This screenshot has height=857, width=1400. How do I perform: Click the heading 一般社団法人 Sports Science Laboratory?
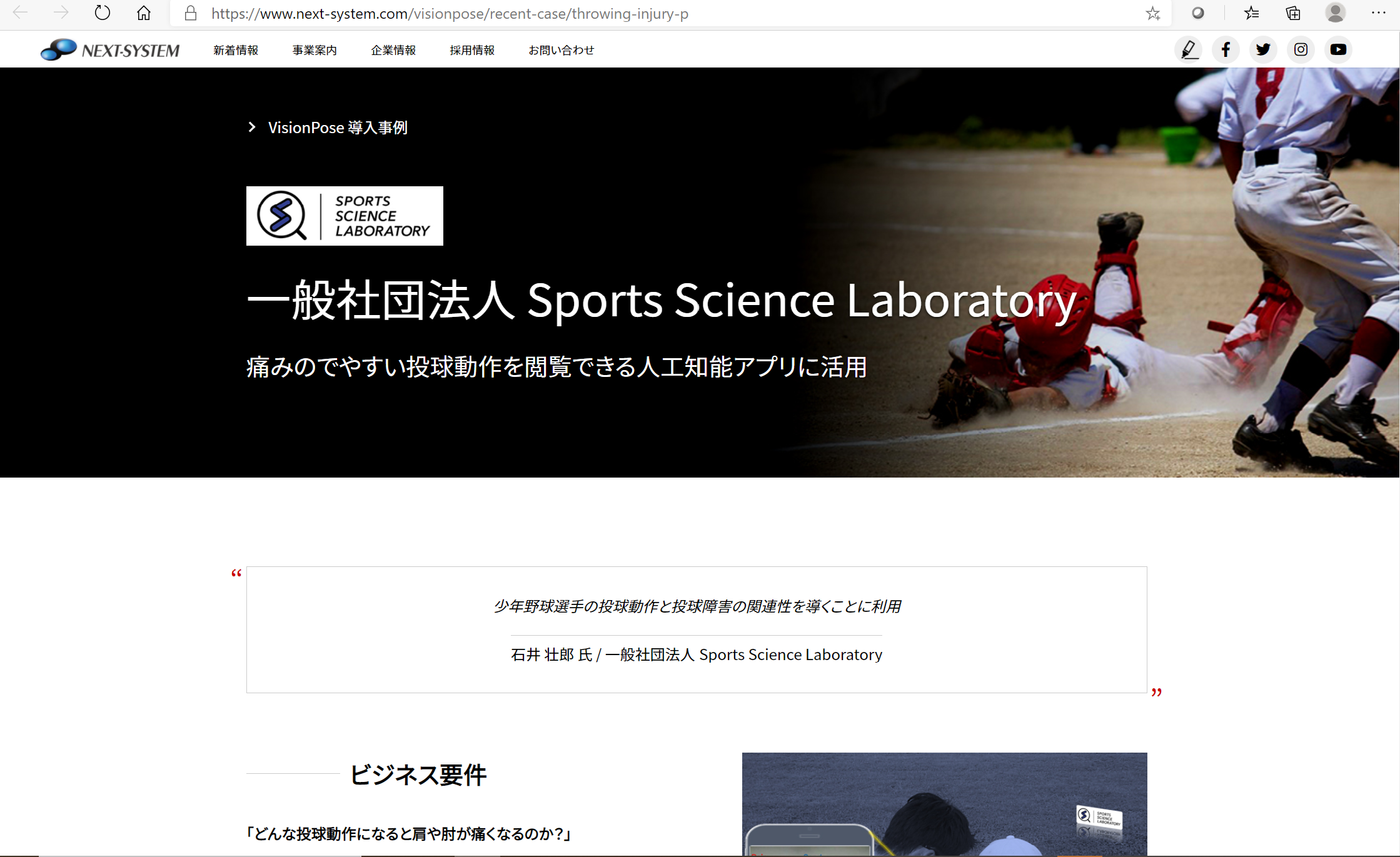pyautogui.click(x=662, y=300)
